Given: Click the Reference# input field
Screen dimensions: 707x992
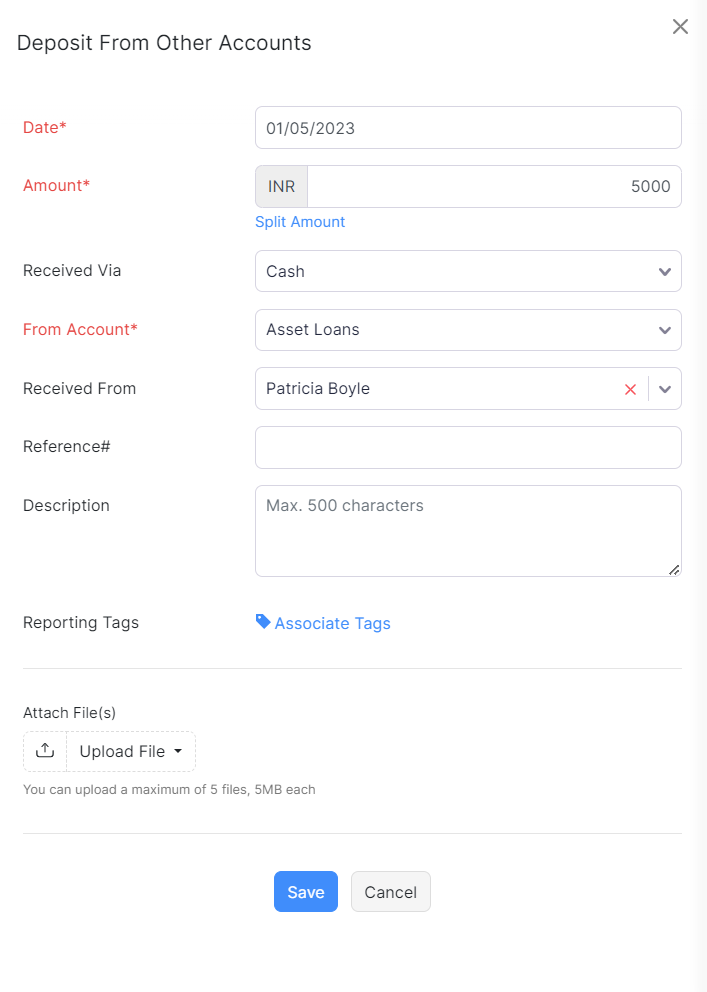Looking at the screenshot, I should coord(468,447).
